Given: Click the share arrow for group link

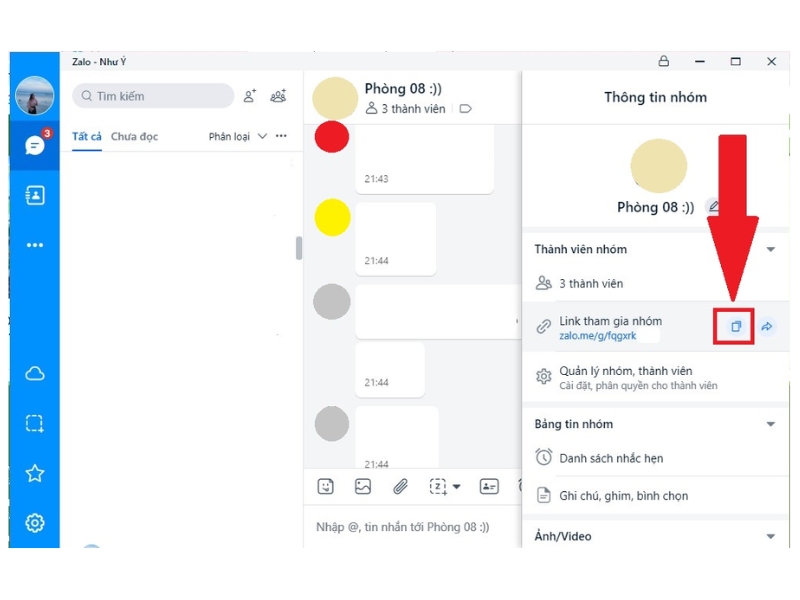Looking at the screenshot, I should pos(767,327).
